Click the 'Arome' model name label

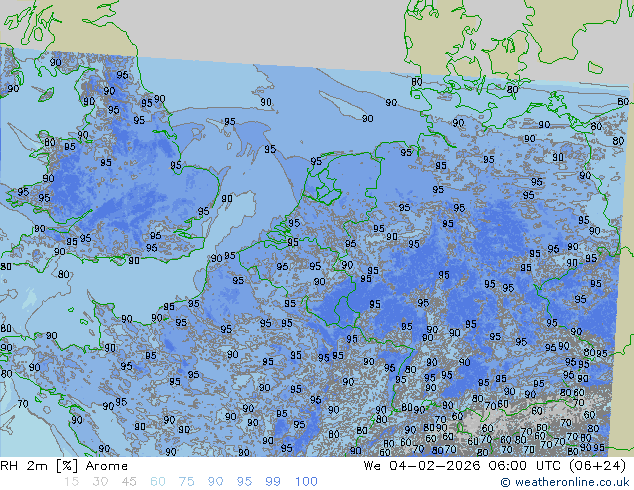[x=107, y=466]
